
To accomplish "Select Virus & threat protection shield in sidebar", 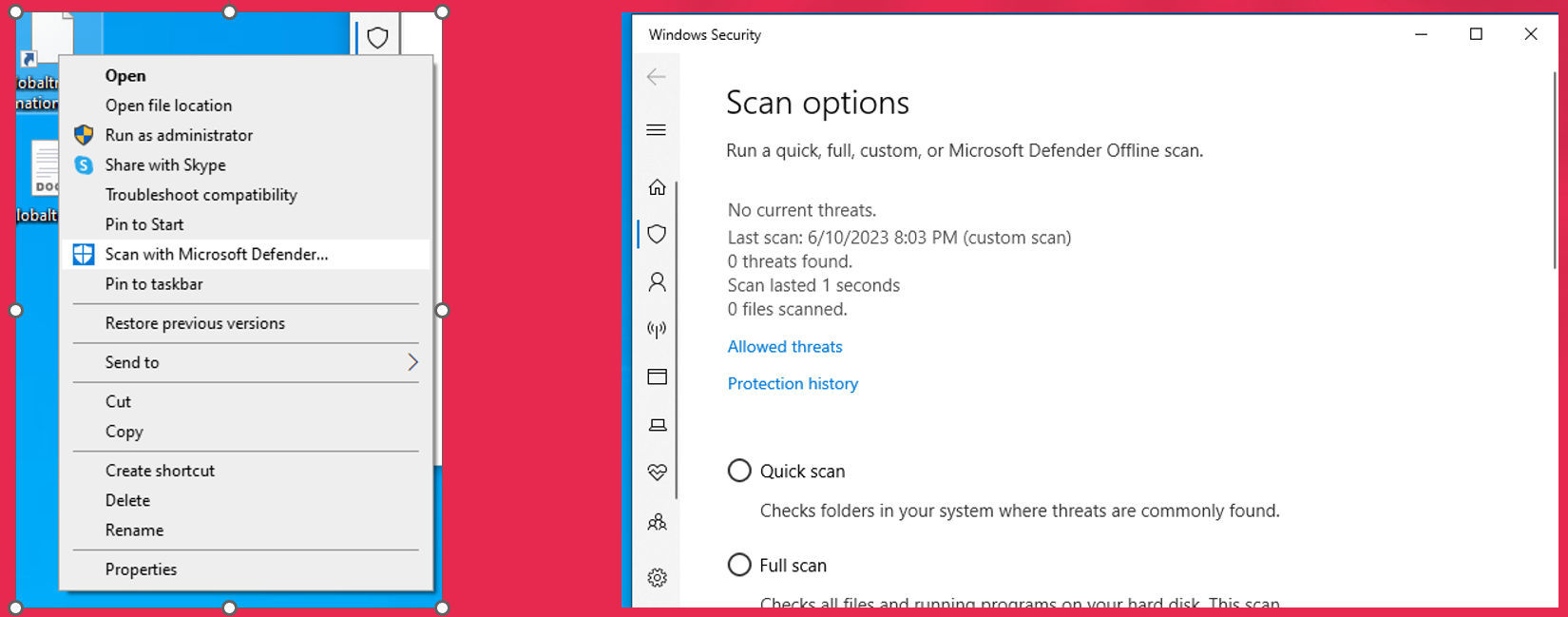I will pyautogui.click(x=657, y=234).
